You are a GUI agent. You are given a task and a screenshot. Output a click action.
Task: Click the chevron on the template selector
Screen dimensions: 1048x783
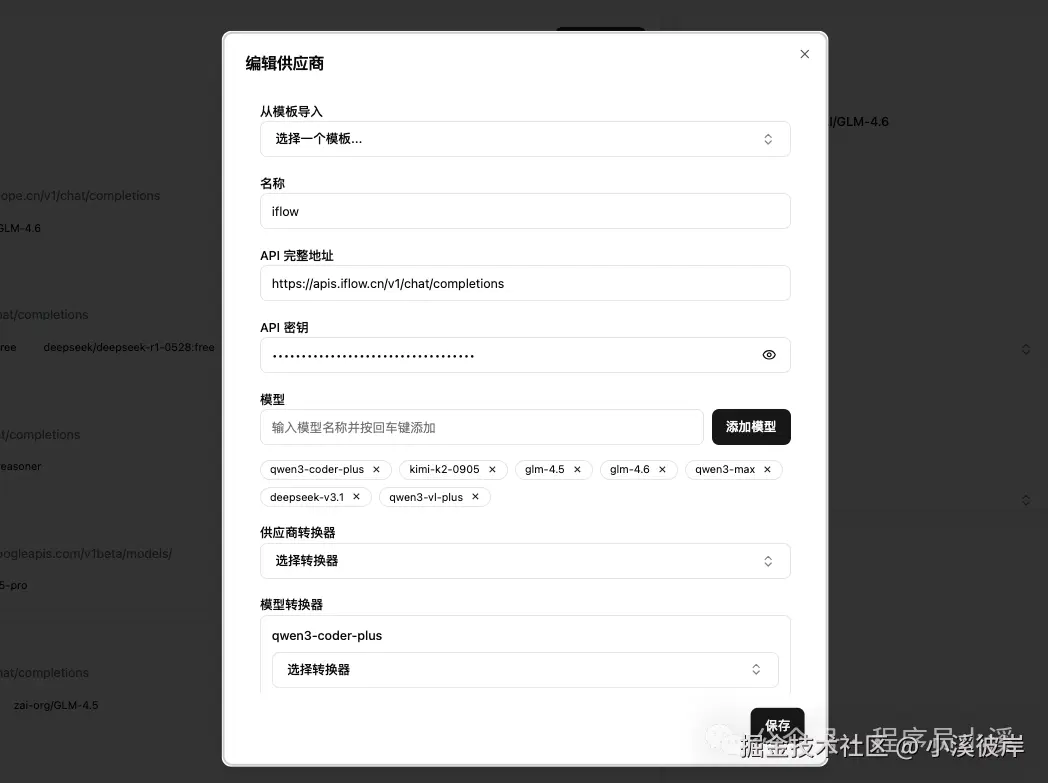[x=768, y=139]
